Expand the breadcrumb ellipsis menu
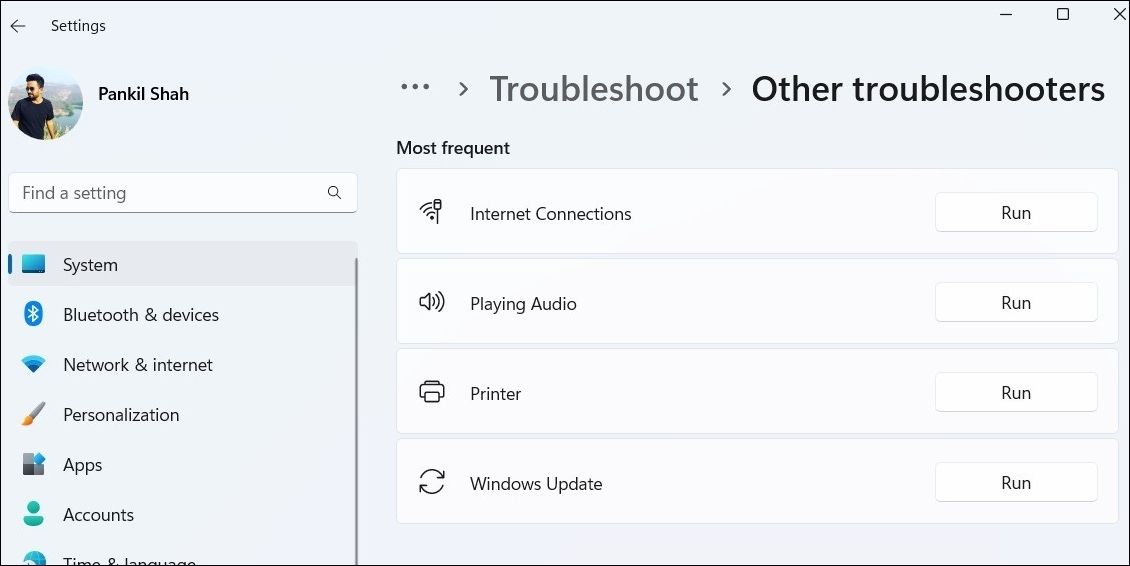The image size is (1130, 566). pyautogui.click(x=415, y=88)
